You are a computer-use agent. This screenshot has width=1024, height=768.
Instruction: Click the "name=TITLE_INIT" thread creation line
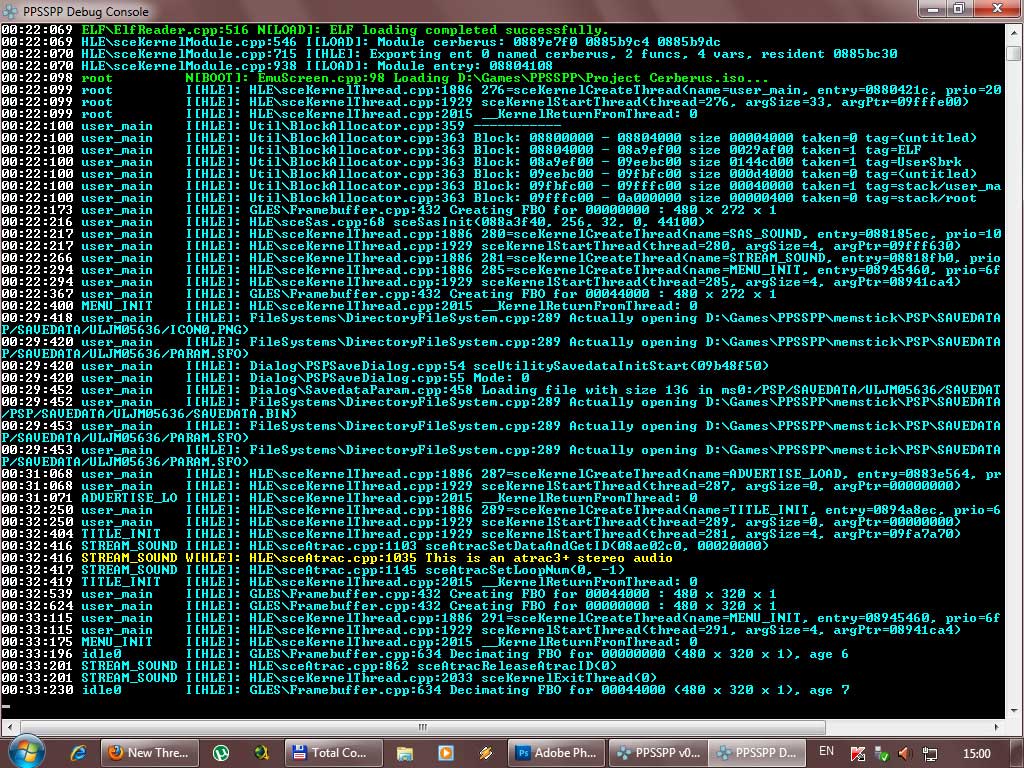pyautogui.click(x=501, y=510)
